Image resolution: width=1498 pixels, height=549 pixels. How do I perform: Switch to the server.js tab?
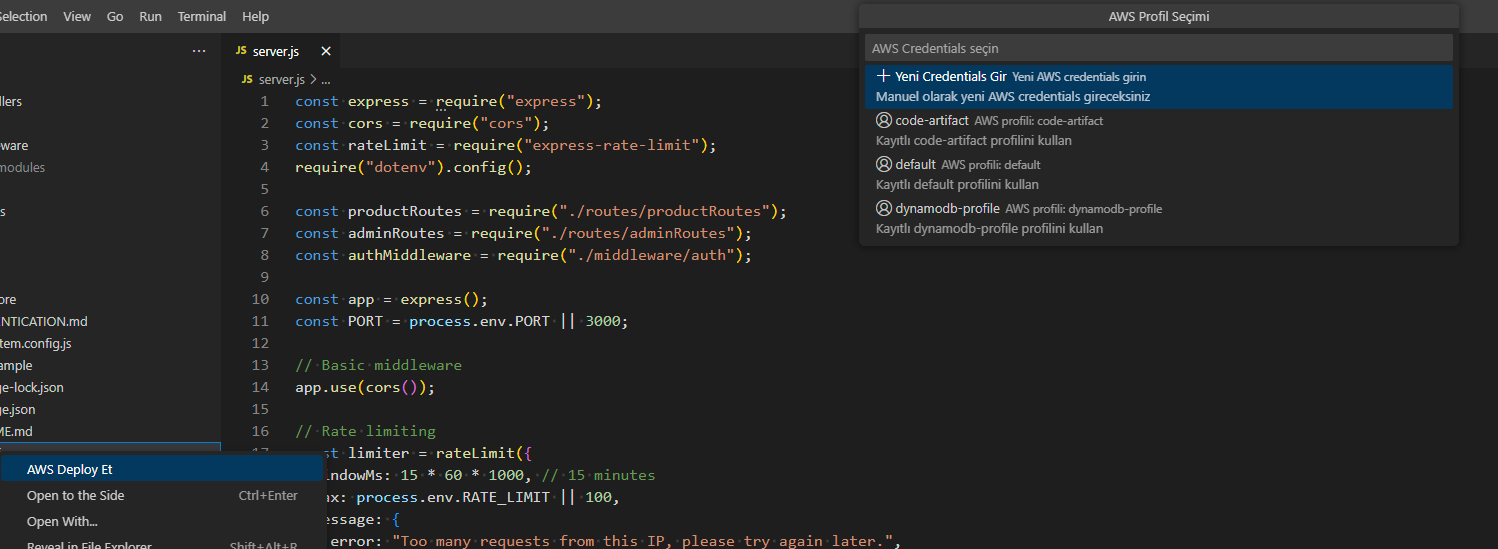point(281,51)
